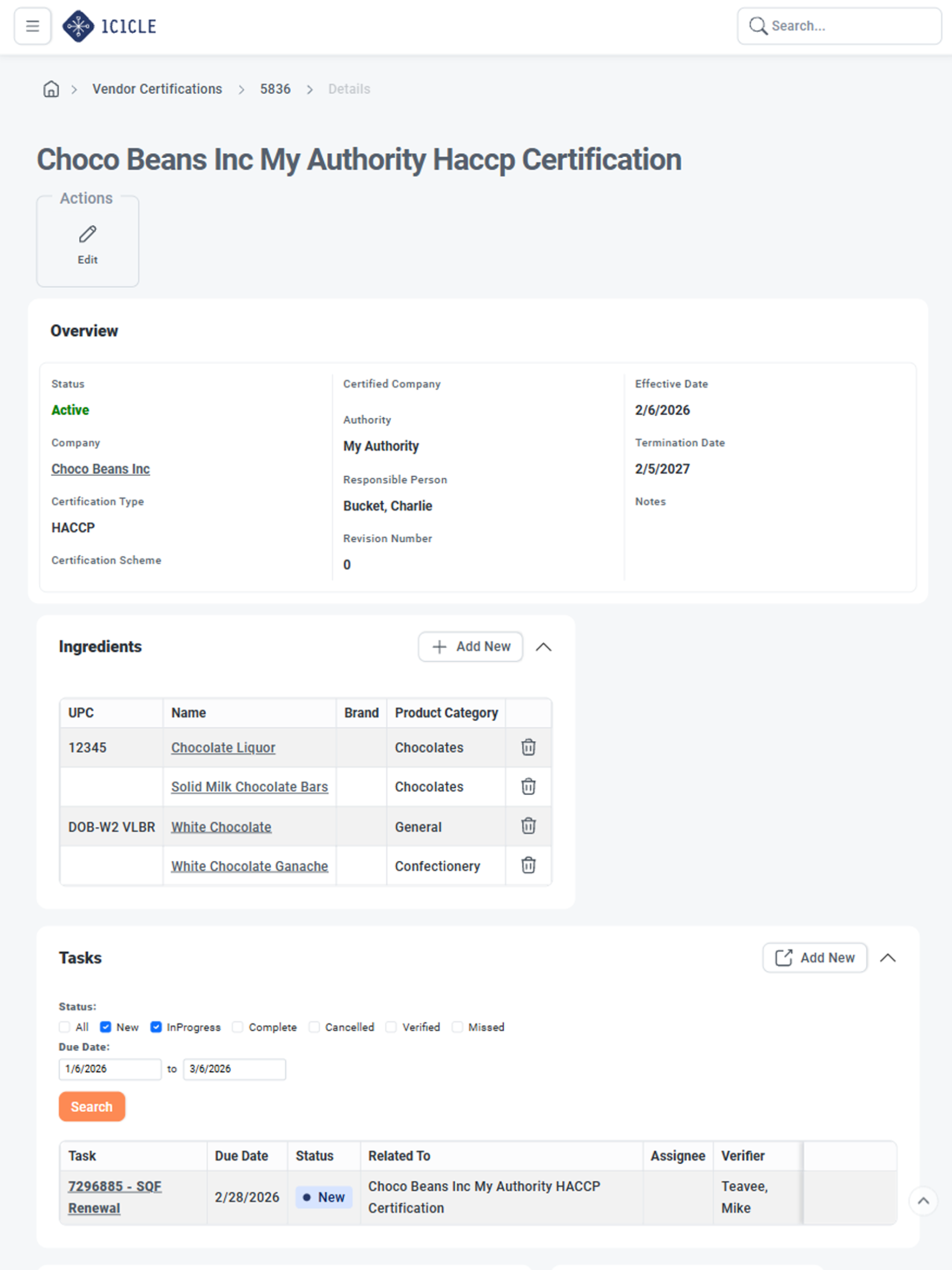Click the HACCP certification type value

(x=73, y=528)
